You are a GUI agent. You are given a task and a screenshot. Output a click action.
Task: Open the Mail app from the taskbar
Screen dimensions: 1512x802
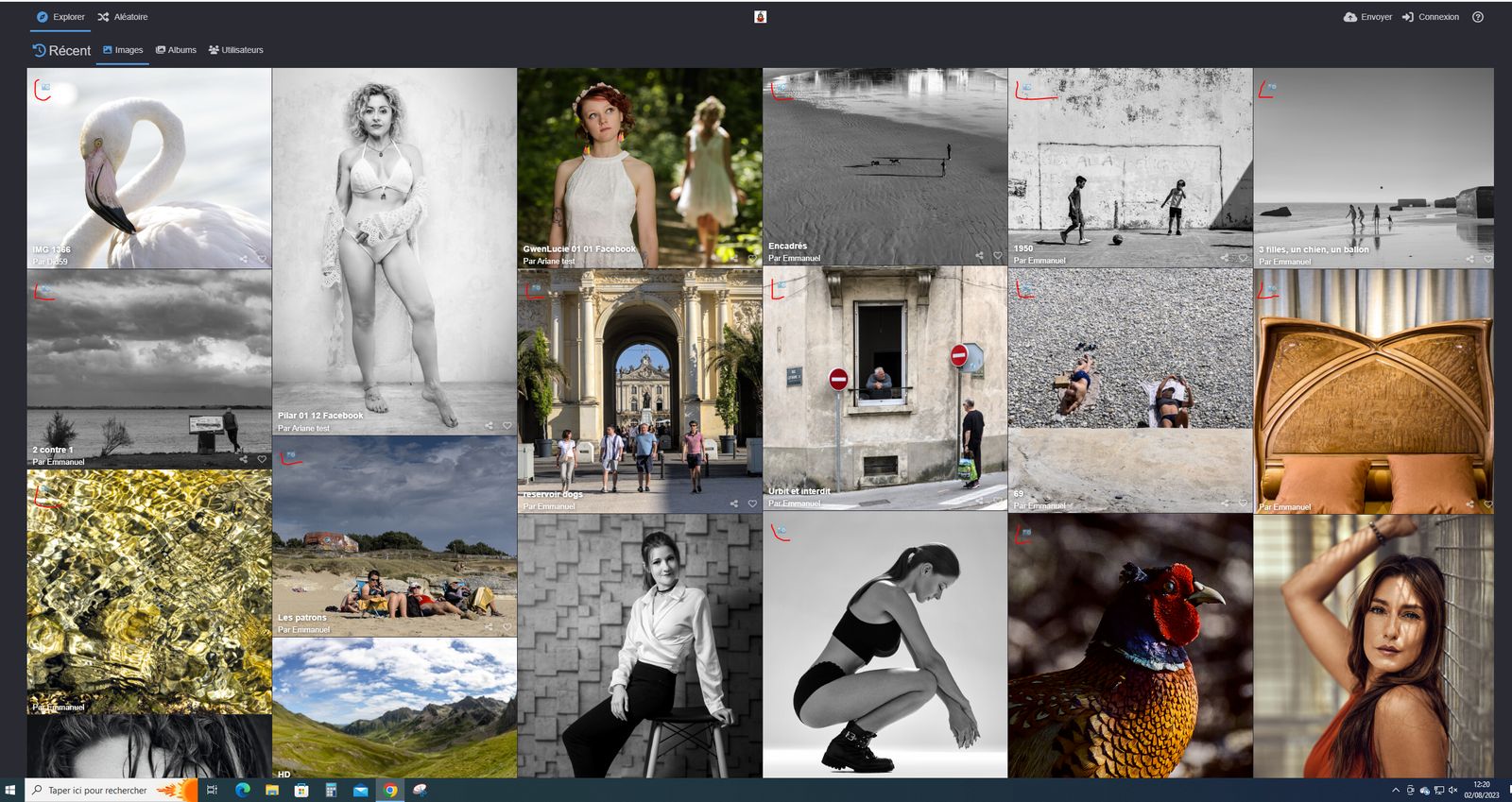(x=360, y=790)
